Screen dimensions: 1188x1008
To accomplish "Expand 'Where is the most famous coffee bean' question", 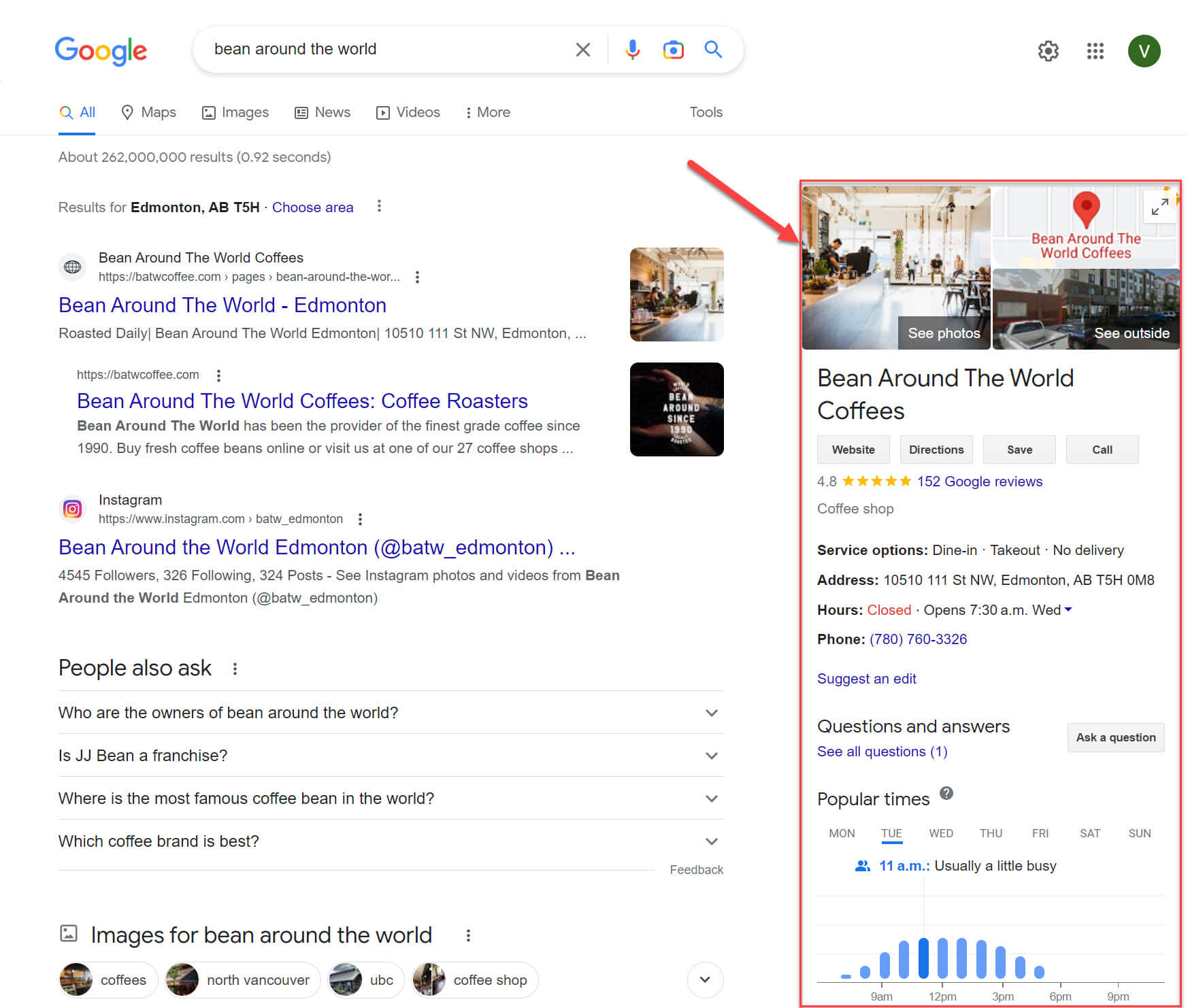I will click(391, 799).
